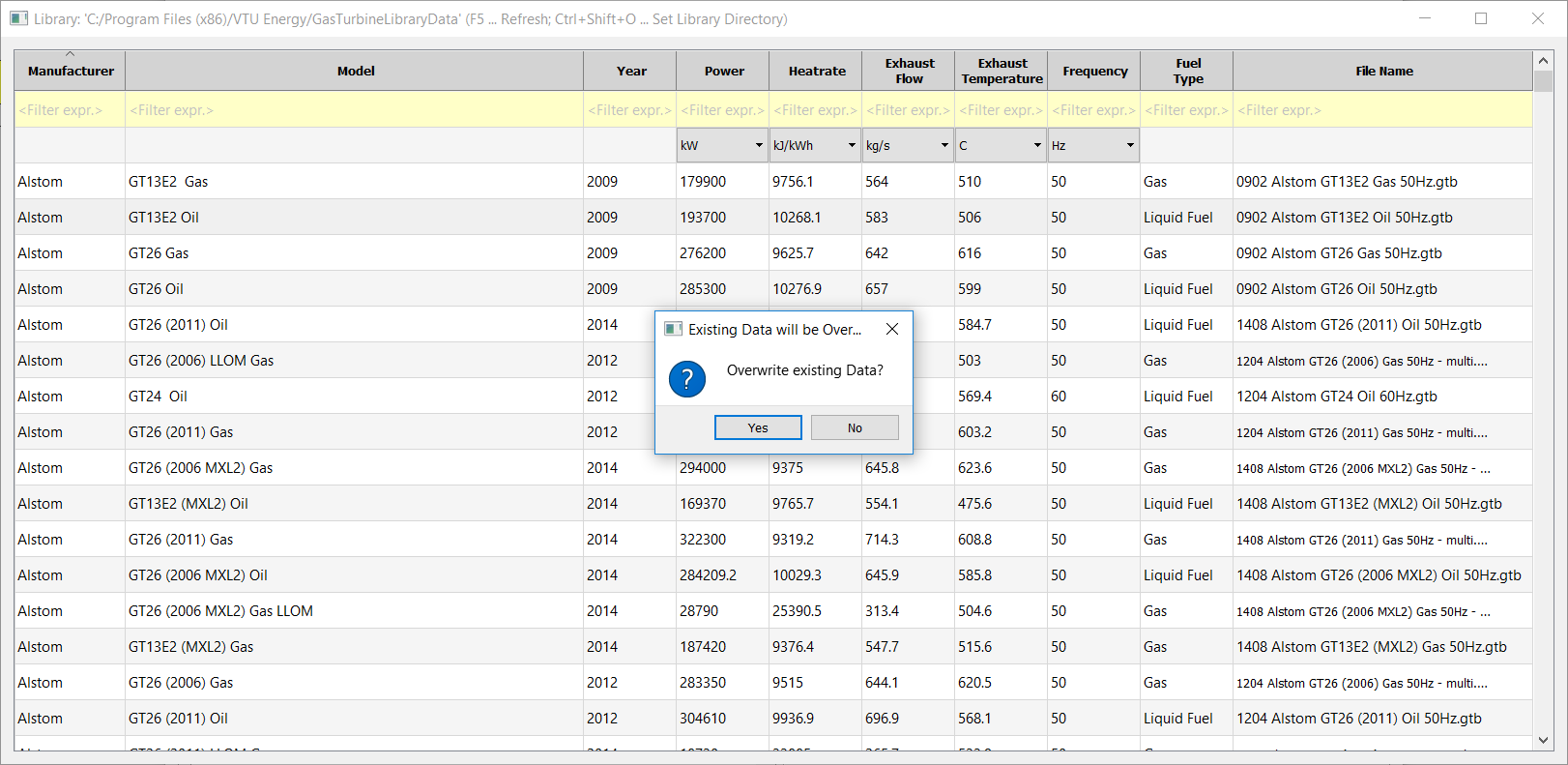Click the vertical scrollbar thumb
1568x765 pixels.
click(1543, 80)
